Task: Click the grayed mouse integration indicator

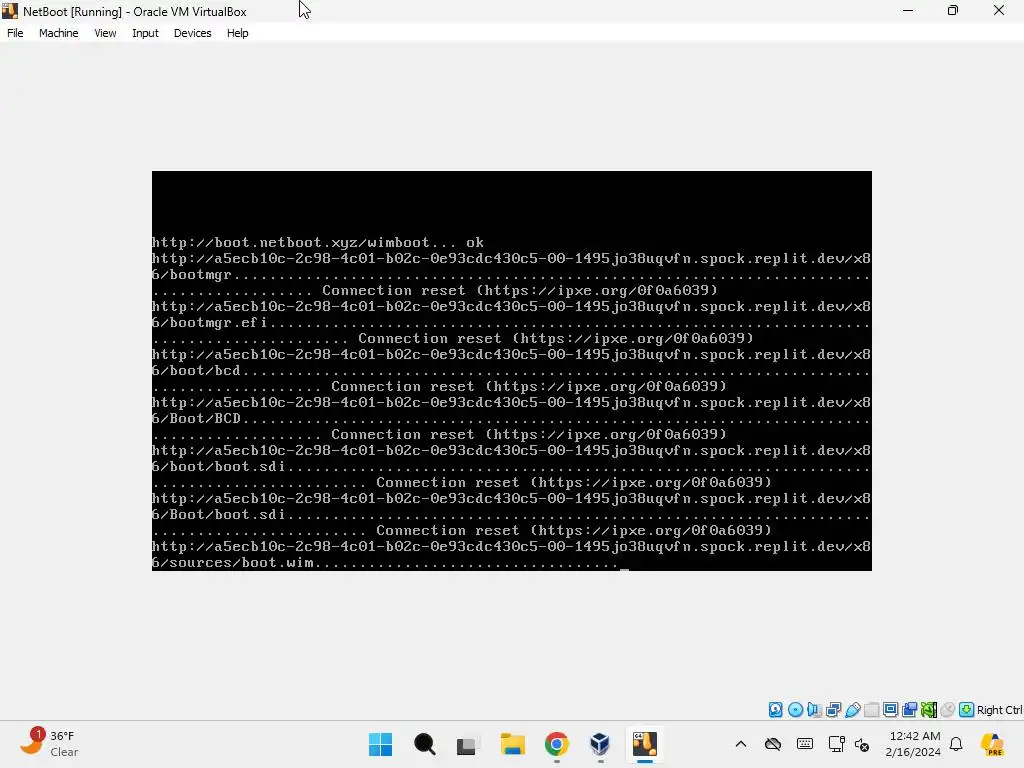Action: (948, 710)
